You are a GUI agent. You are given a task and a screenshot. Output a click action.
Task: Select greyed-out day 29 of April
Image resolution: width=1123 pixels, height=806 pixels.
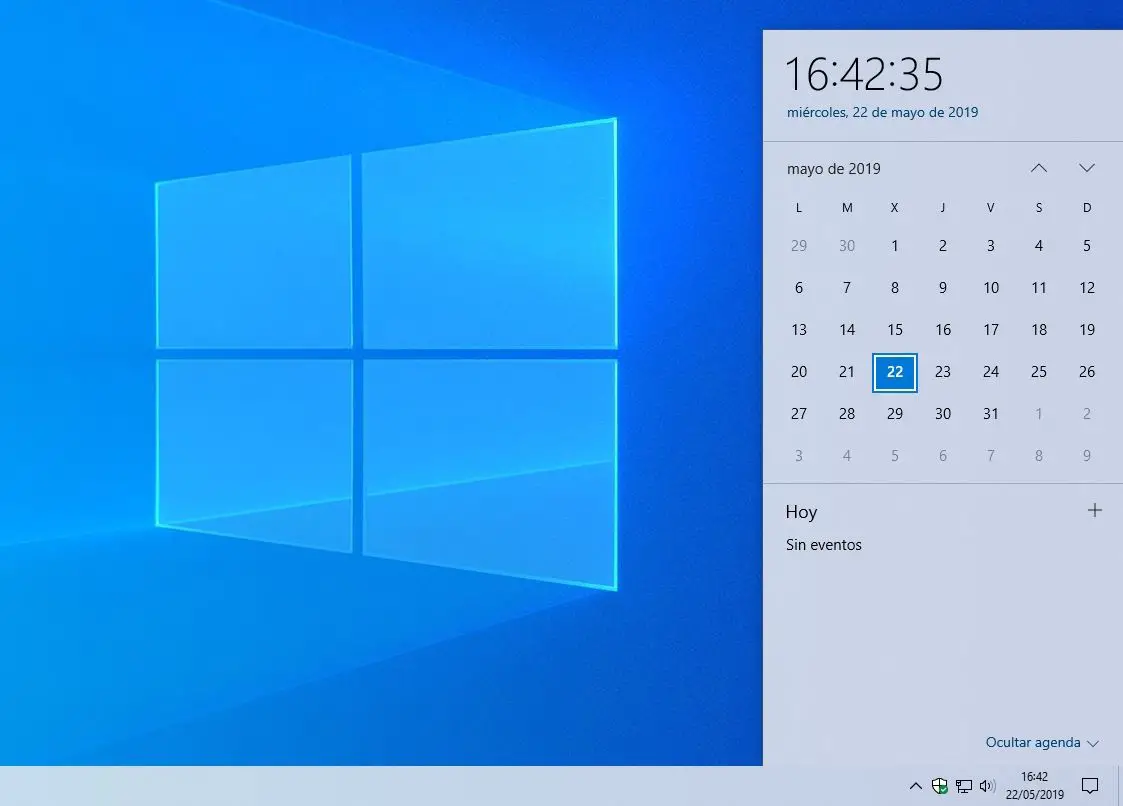click(799, 246)
